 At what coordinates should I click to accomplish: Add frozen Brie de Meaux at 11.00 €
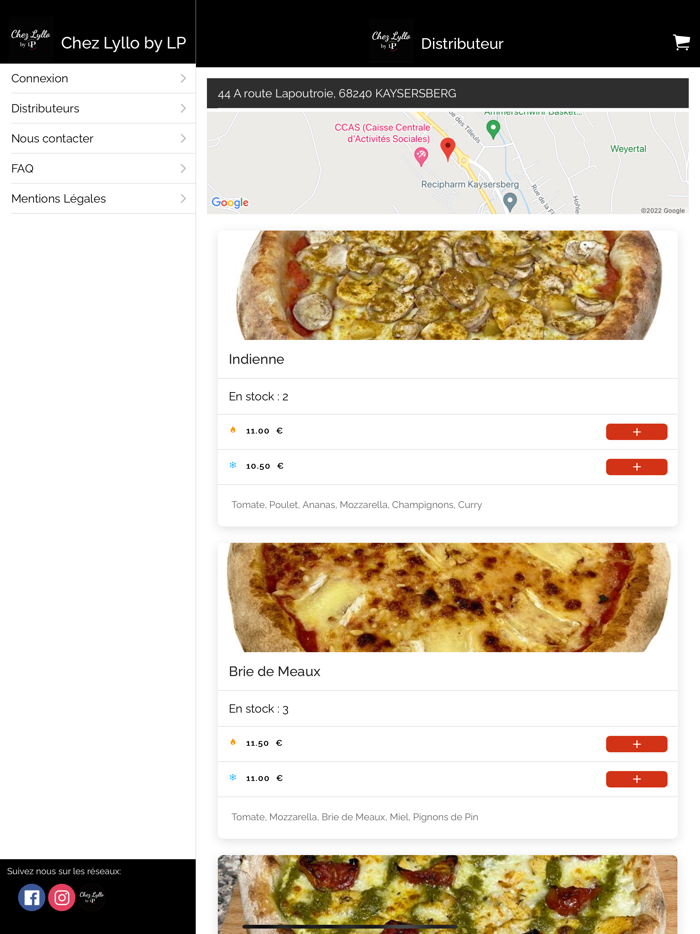coord(636,779)
